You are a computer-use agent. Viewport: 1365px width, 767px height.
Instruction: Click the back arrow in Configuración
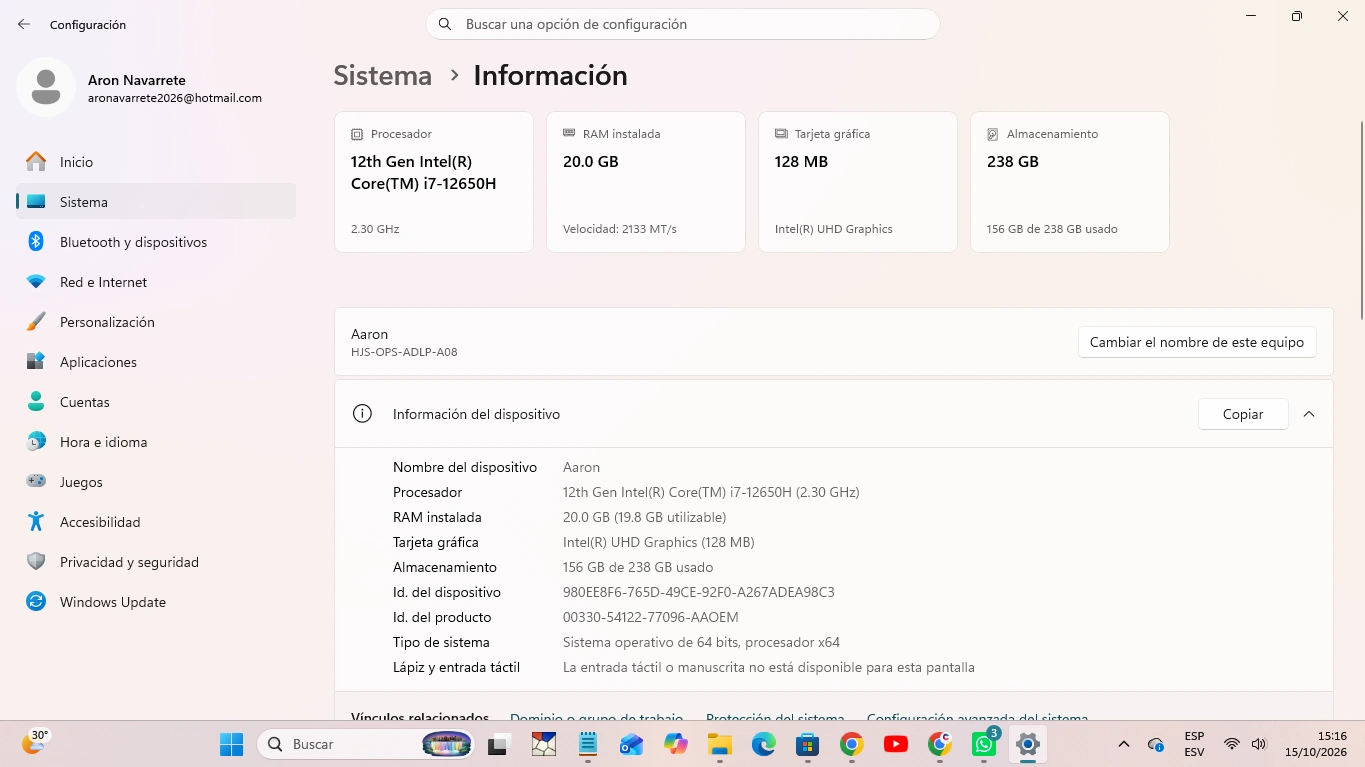point(24,24)
